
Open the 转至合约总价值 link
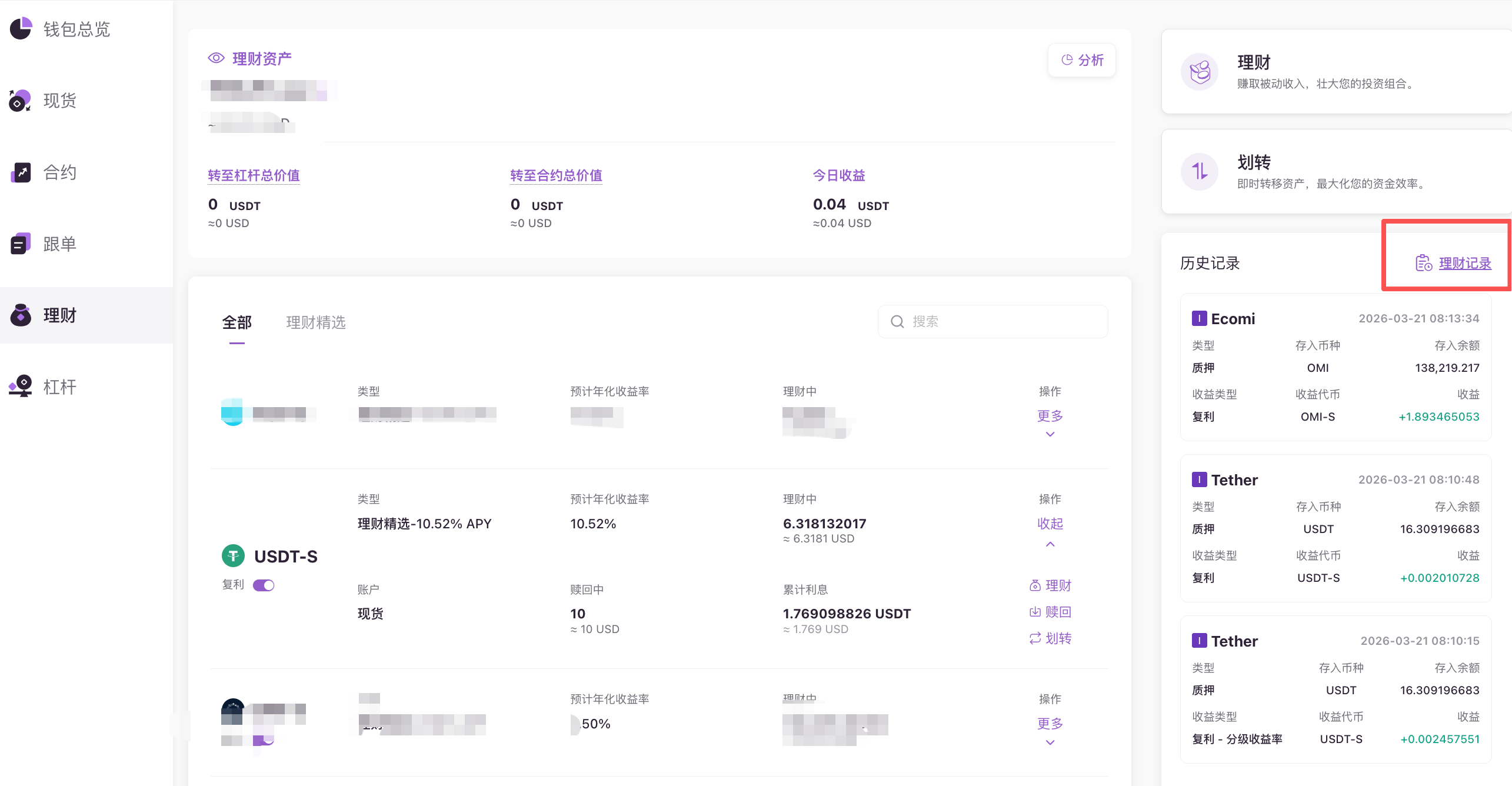(556, 175)
